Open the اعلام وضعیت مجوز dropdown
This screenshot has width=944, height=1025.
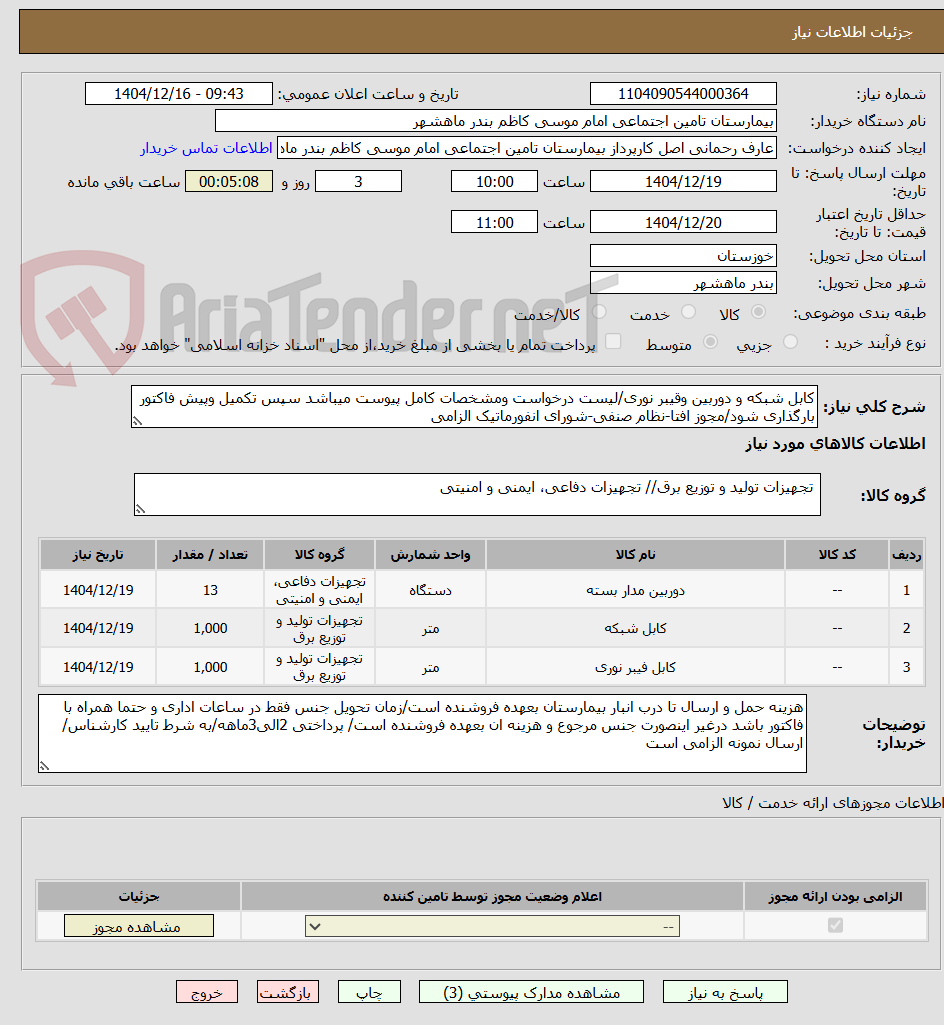pyautogui.click(x=492, y=926)
